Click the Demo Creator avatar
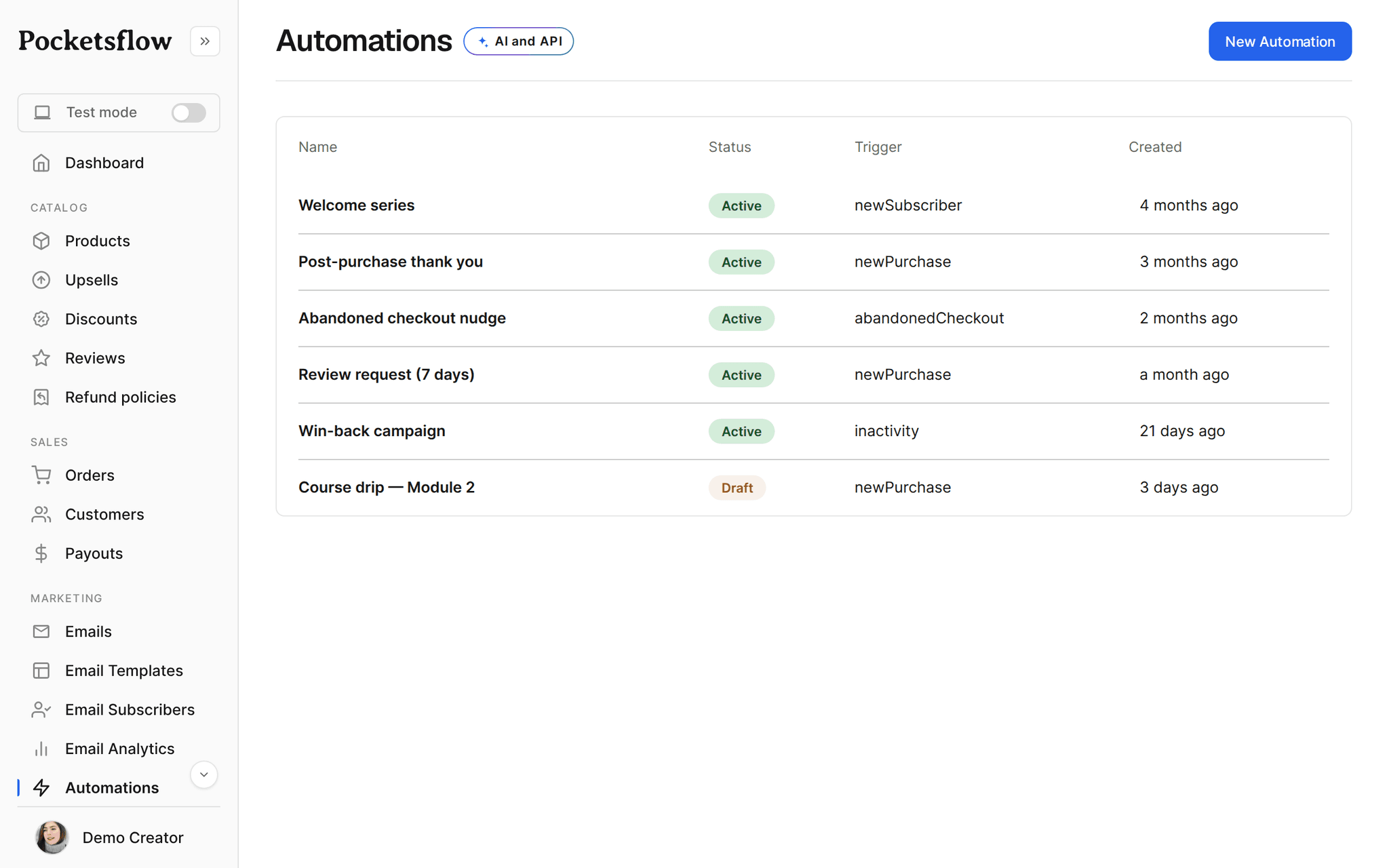 [52, 837]
